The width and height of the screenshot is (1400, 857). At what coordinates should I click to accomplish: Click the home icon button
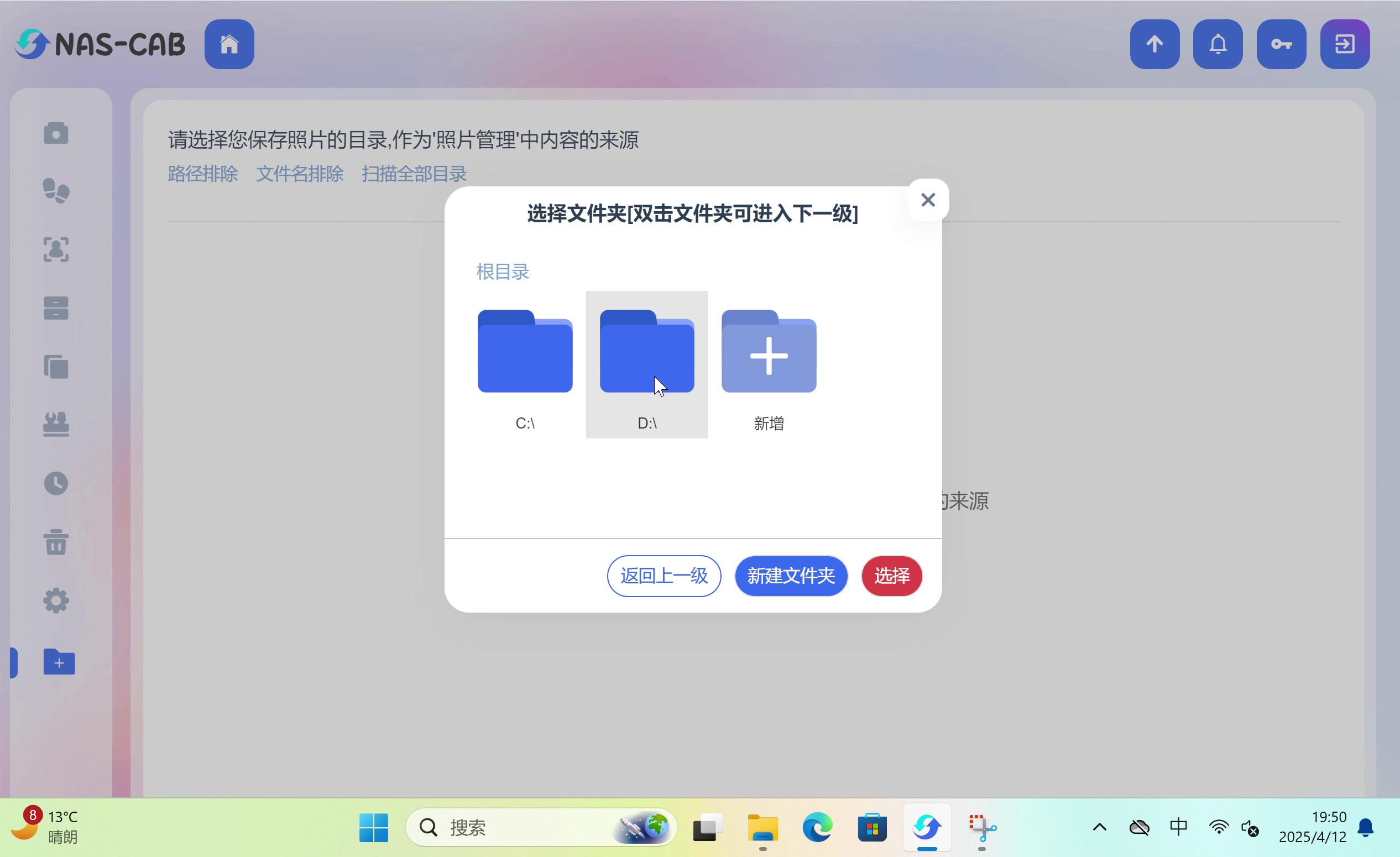[229, 44]
